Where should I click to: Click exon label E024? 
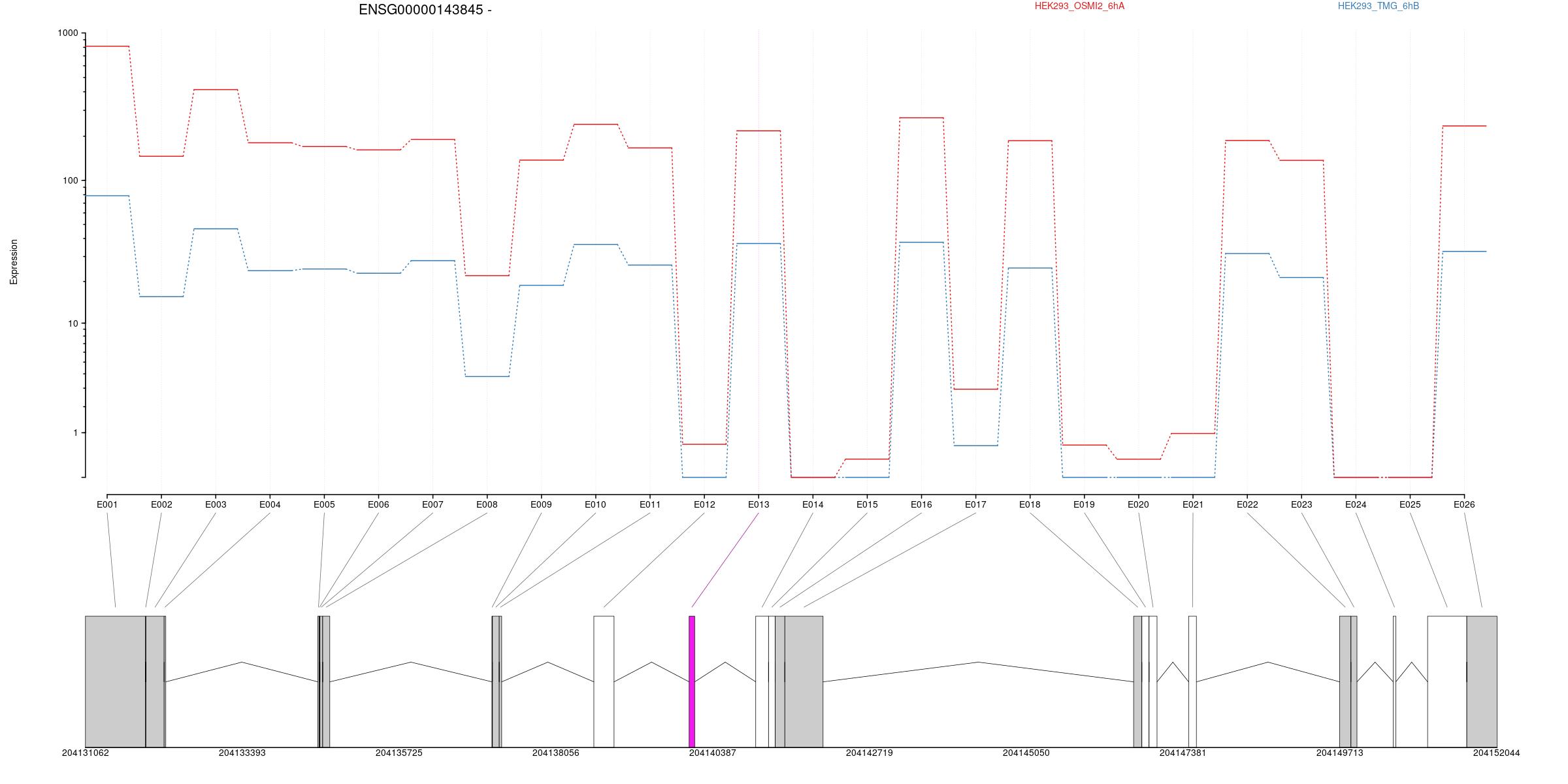[1356, 504]
